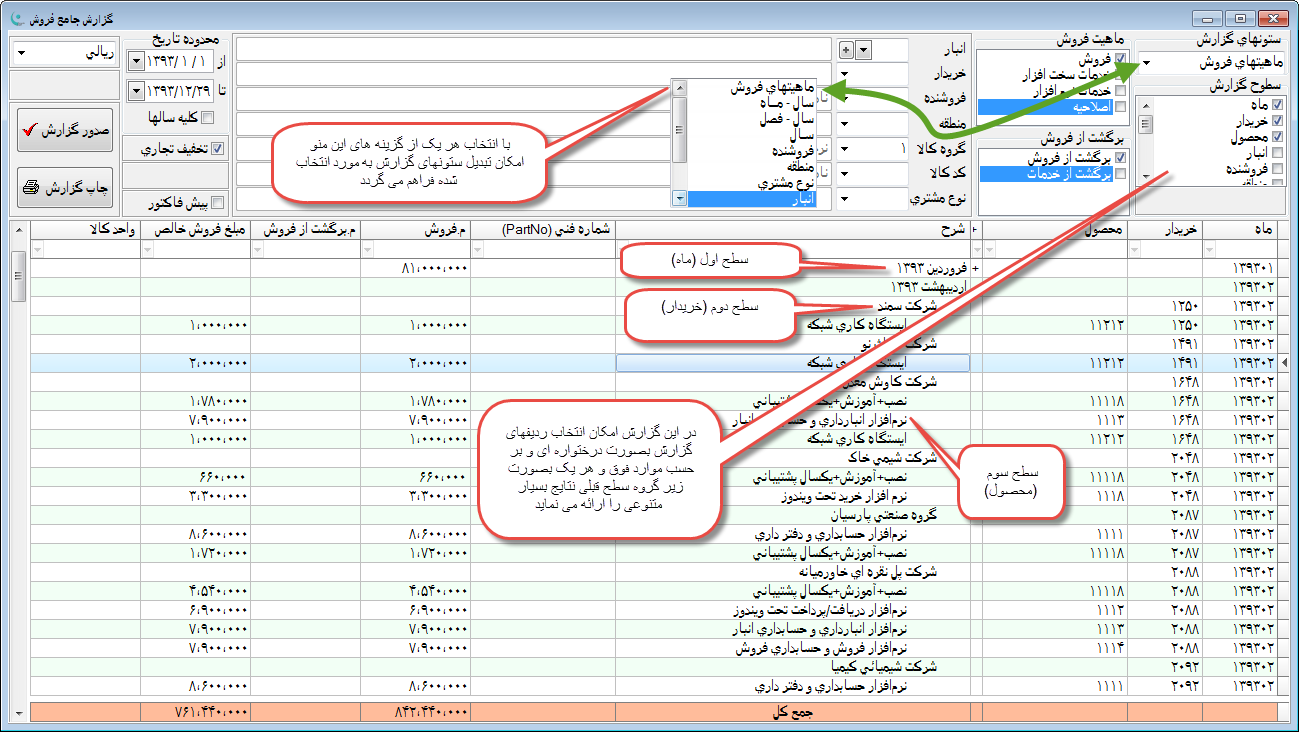Click the شرح column header

coord(795,230)
